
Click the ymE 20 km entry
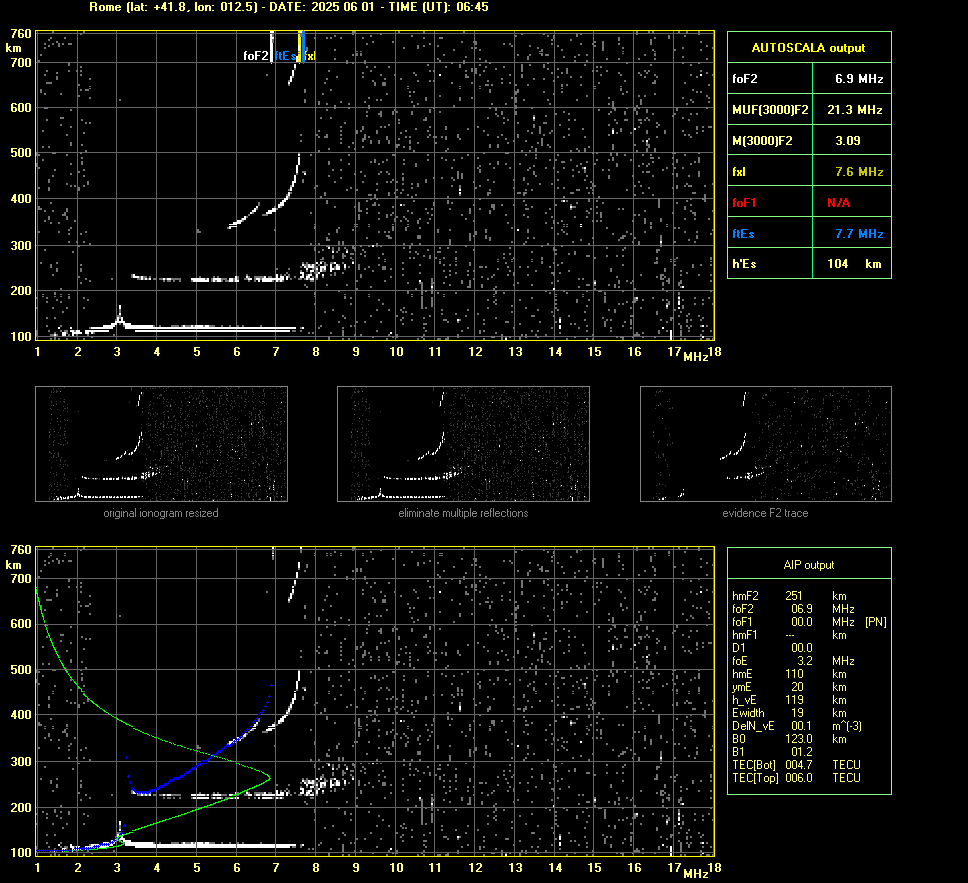point(789,687)
